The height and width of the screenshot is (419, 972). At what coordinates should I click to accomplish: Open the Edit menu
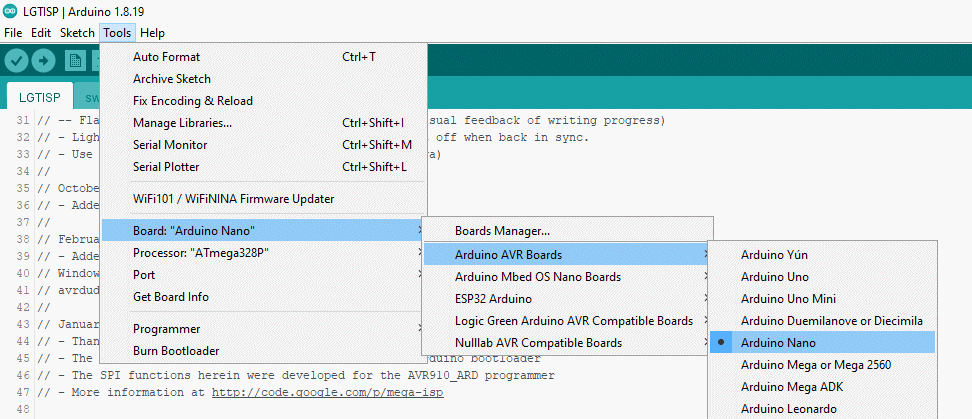41,33
